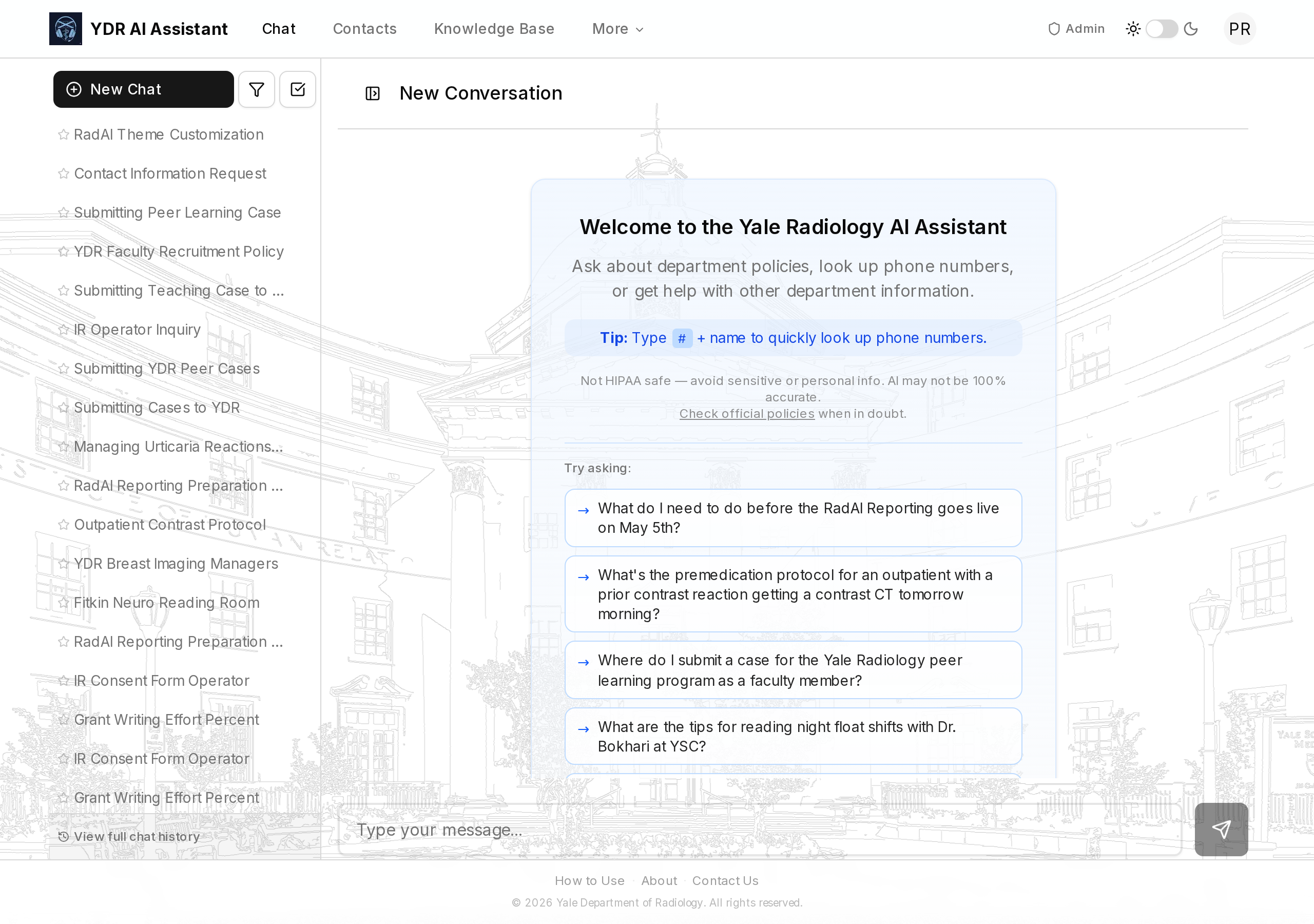Star the Outpatient Contrast Protocol chat
Image resolution: width=1314 pixels, height=924 pixels.
pyautogui.click(x=64, y=525)
